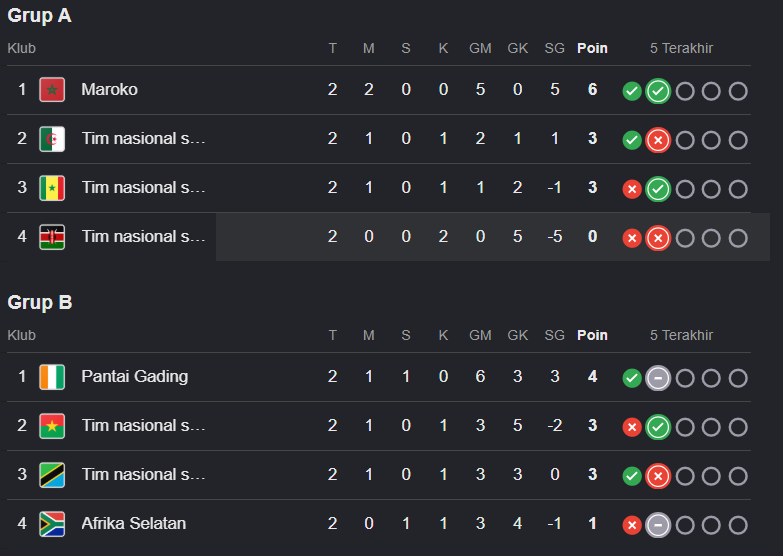The height and width of the screenshot is (556, 783).
Task: Open the Maroko team link
Action: (109, 89)
